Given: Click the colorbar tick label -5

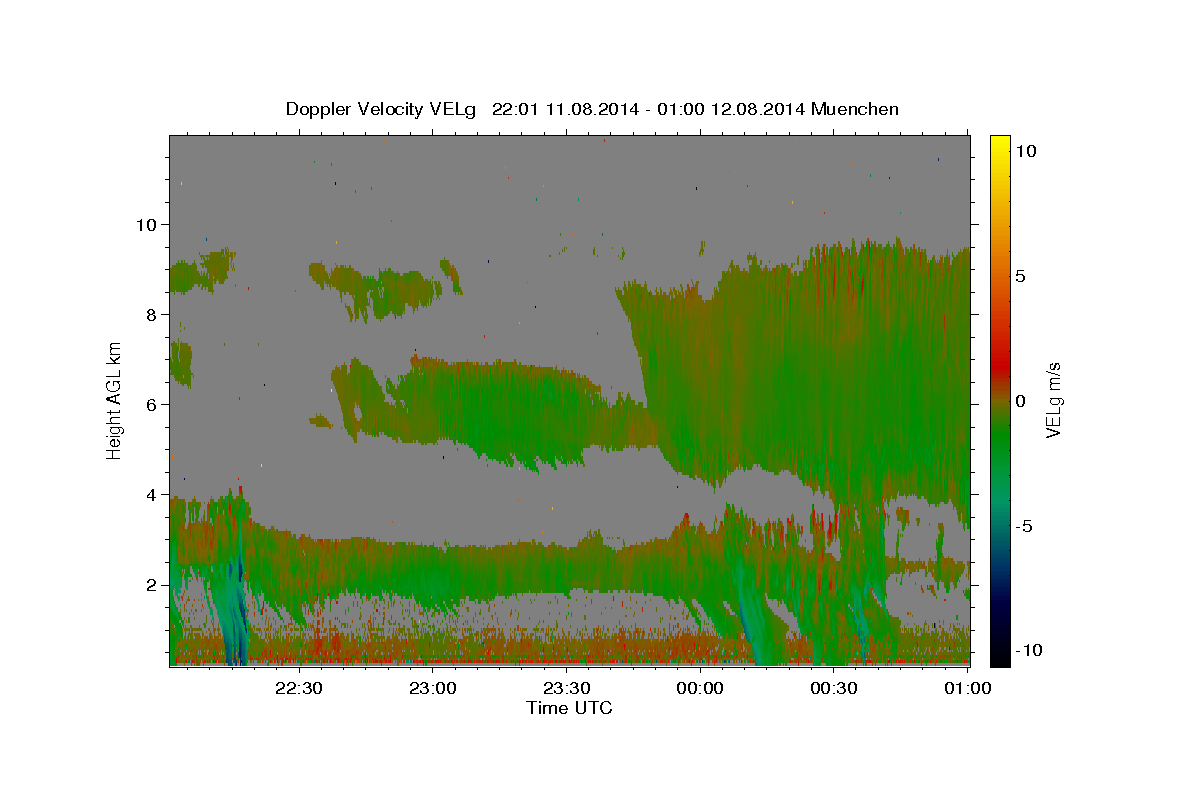Looking at the screenshot, I should (x=1024, y=526).
